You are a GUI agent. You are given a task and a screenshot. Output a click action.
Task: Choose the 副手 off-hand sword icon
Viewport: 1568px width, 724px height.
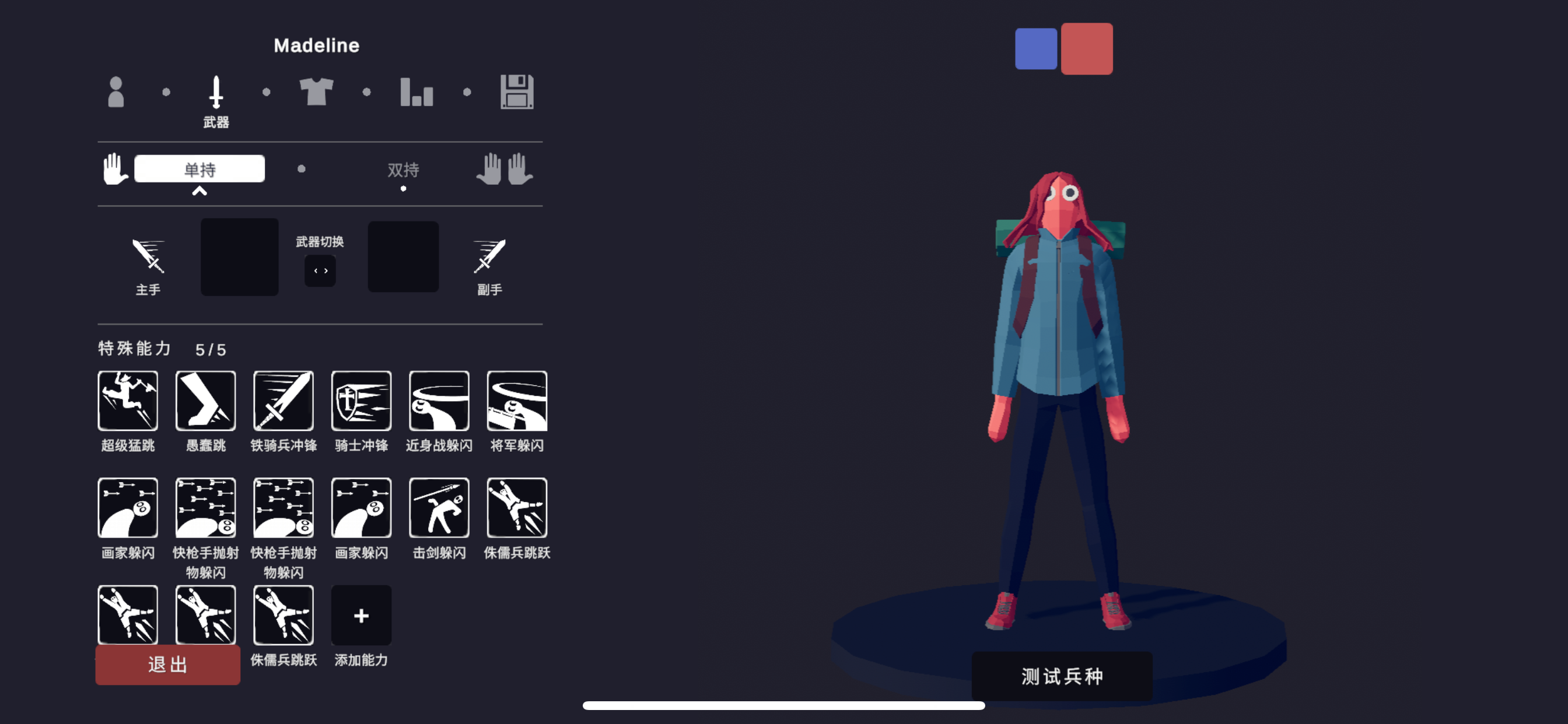click(489, 256)
